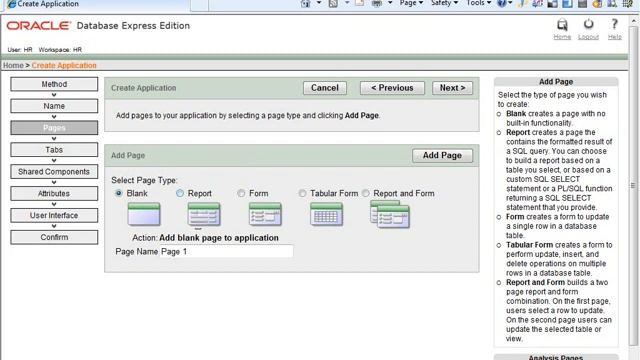
Task: Click the 'Workspace: HR' text
Action: pos(60,50)
